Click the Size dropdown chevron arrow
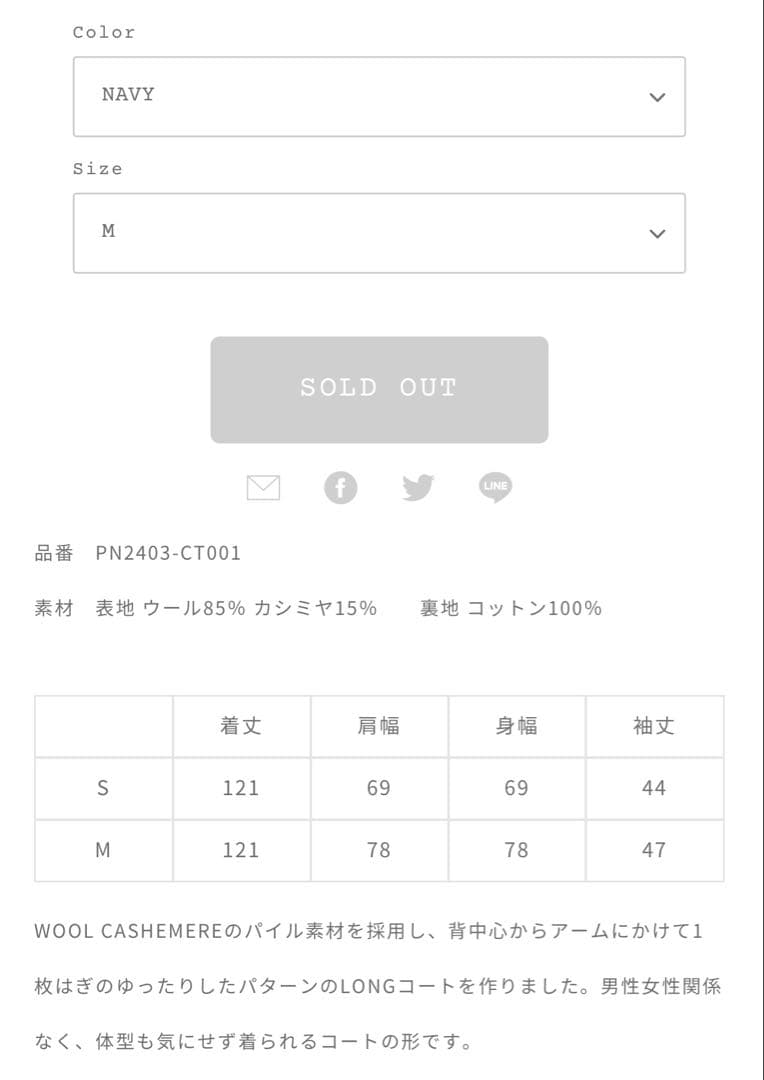Viewport: 764px width, 1080px height. coord(656,232)
